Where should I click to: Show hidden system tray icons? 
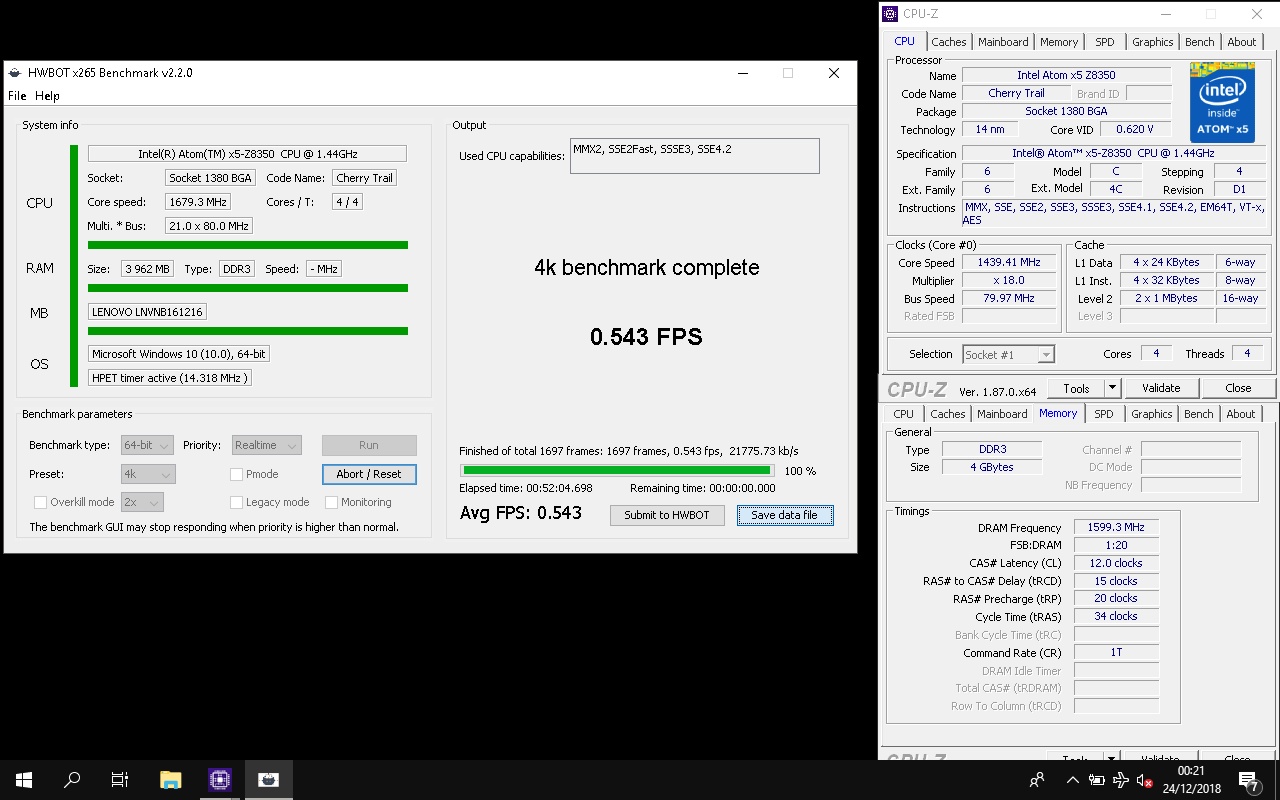1072,780
